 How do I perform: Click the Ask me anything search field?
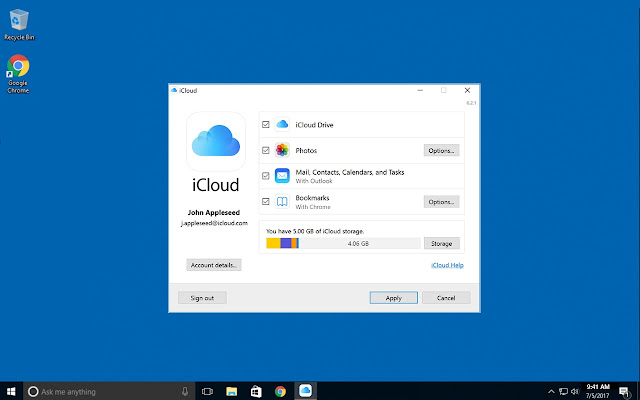(x=109, y=391)
